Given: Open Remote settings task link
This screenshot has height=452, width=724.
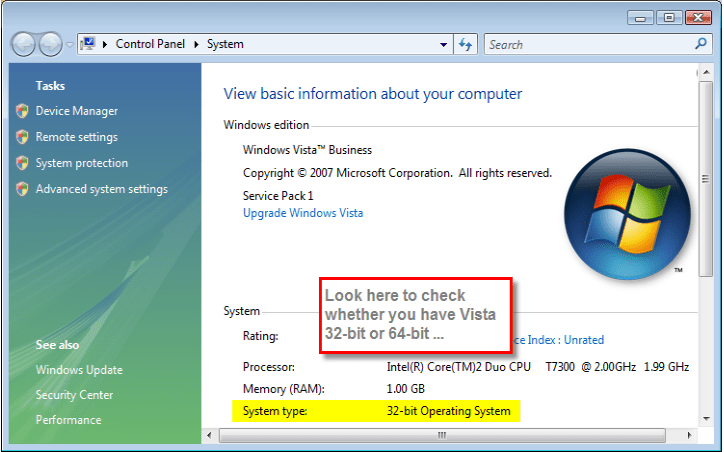Looking at the screenshot, I should (x=77, y=137).
